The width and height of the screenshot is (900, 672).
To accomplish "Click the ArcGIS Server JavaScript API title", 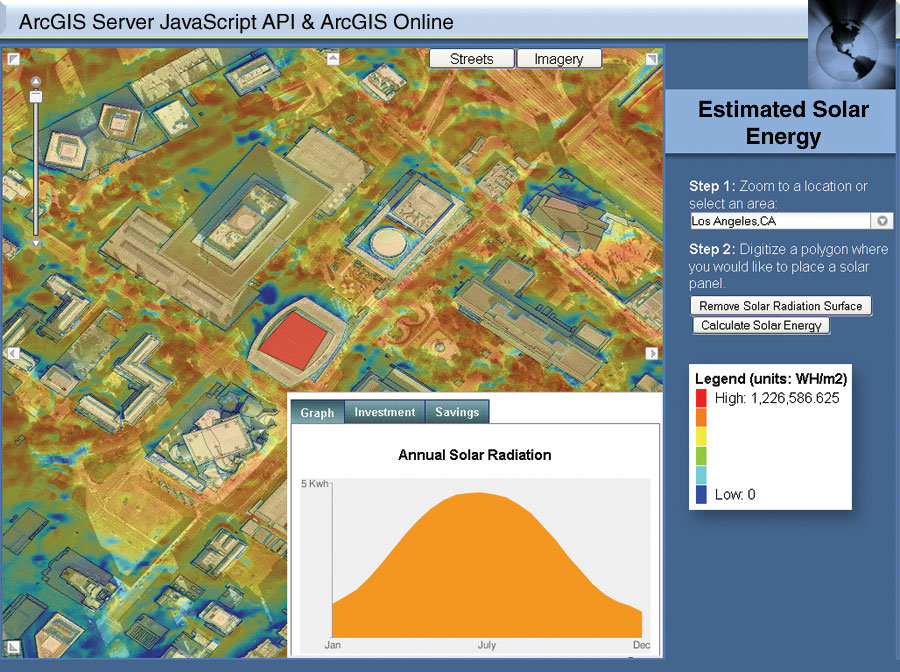I will pos(236,22).
